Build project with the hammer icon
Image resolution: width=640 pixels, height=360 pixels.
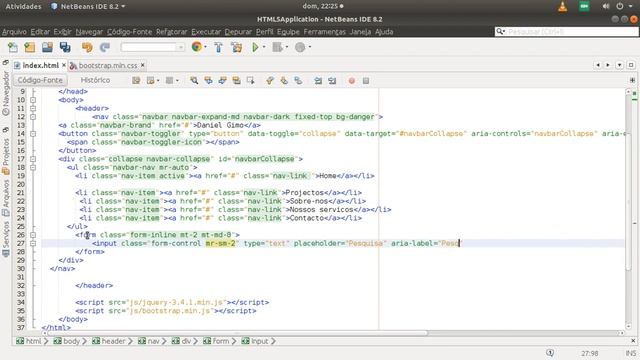218,47
